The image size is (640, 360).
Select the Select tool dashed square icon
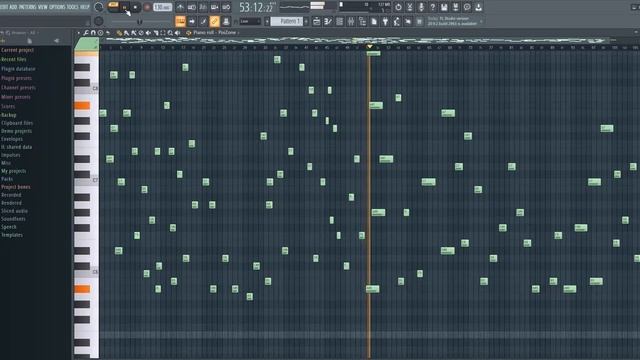[163, 33]
